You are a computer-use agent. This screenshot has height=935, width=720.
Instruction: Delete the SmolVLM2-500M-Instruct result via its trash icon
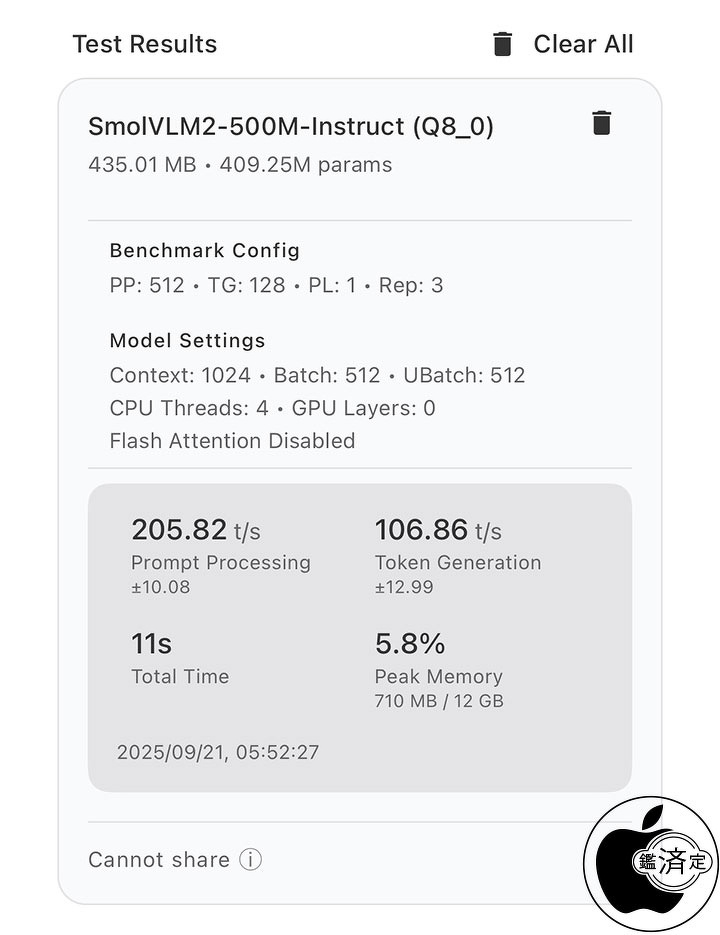601,123
